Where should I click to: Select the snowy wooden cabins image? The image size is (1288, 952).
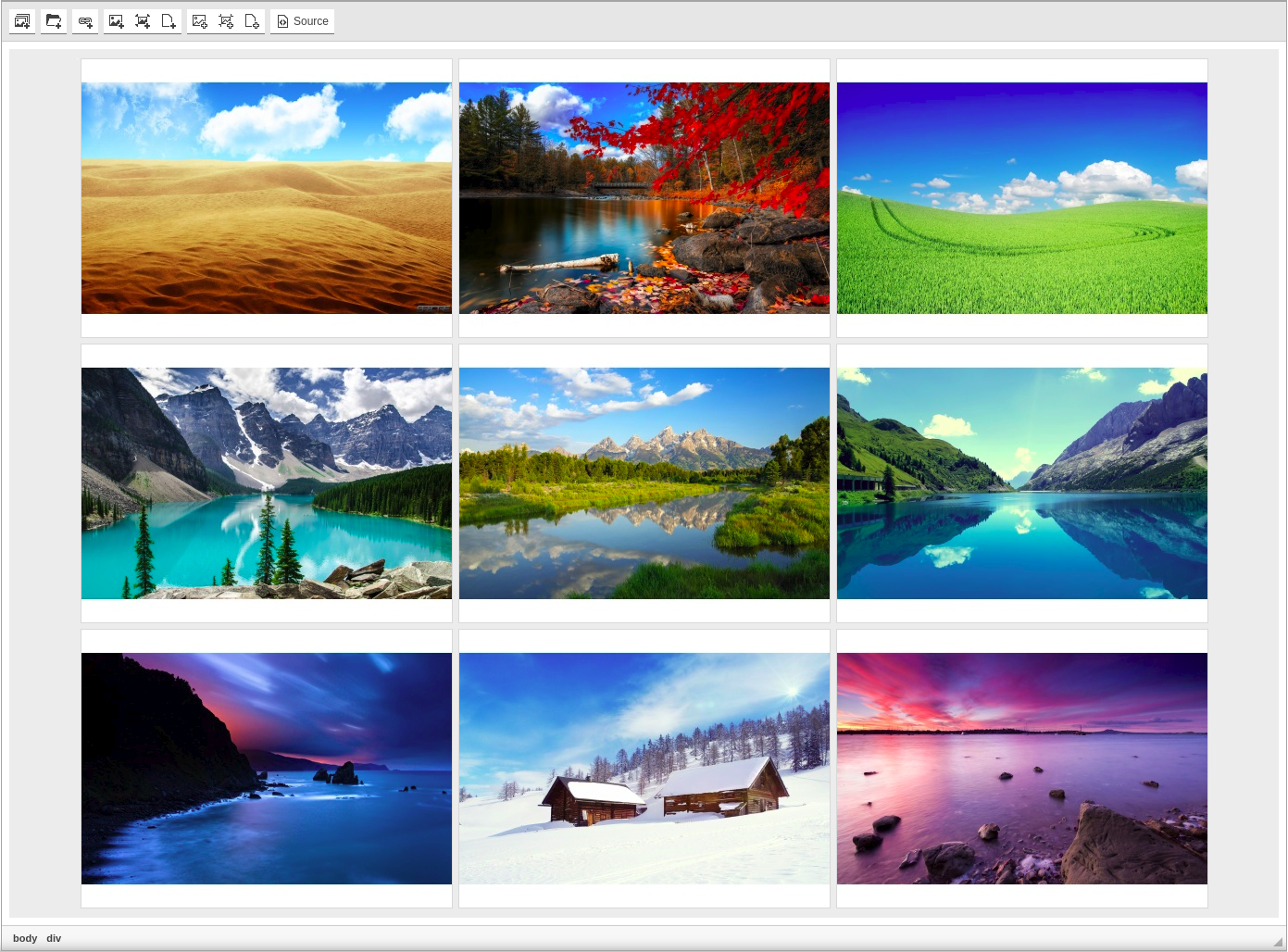pos(644,769)
